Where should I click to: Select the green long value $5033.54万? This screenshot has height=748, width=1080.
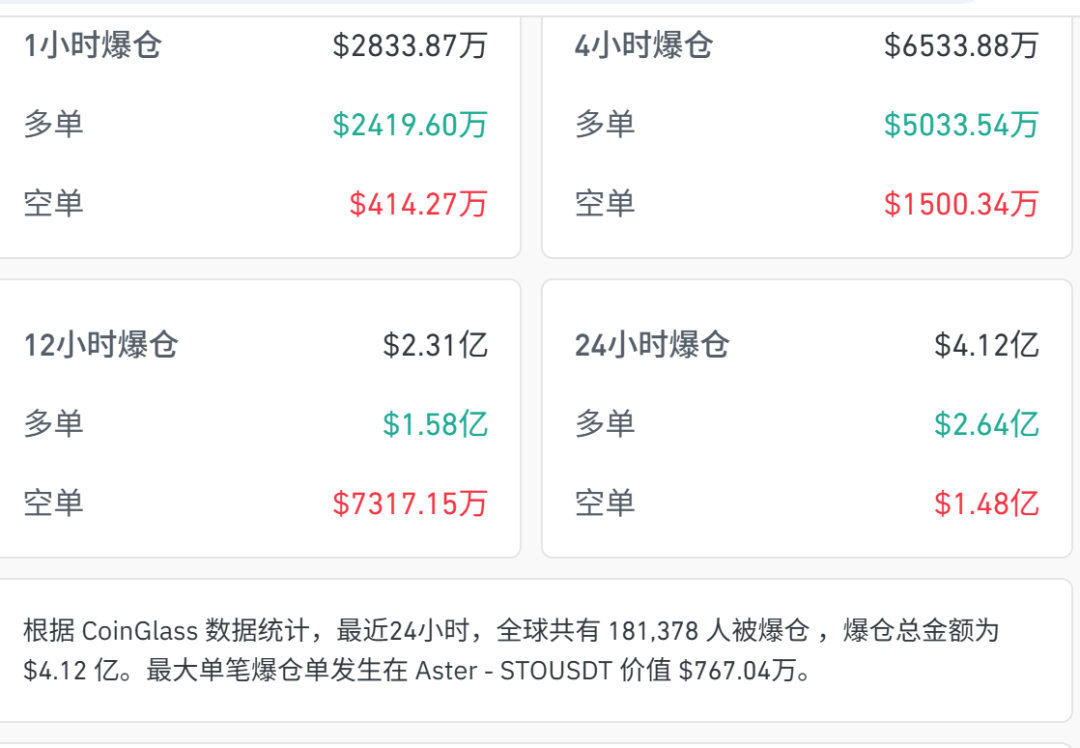[x=961, y=125]
